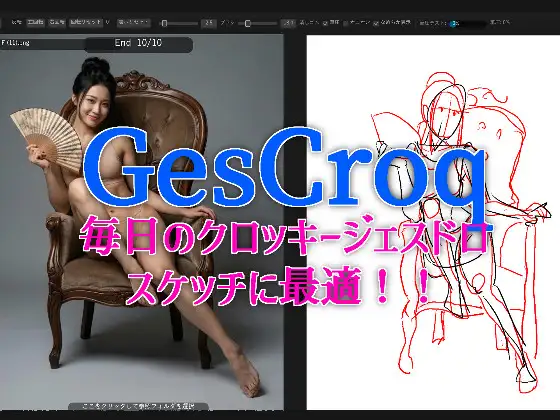Click the second toolbar slider handle
This screenshot has height=420, width=560.
click(x=248, y=24)
